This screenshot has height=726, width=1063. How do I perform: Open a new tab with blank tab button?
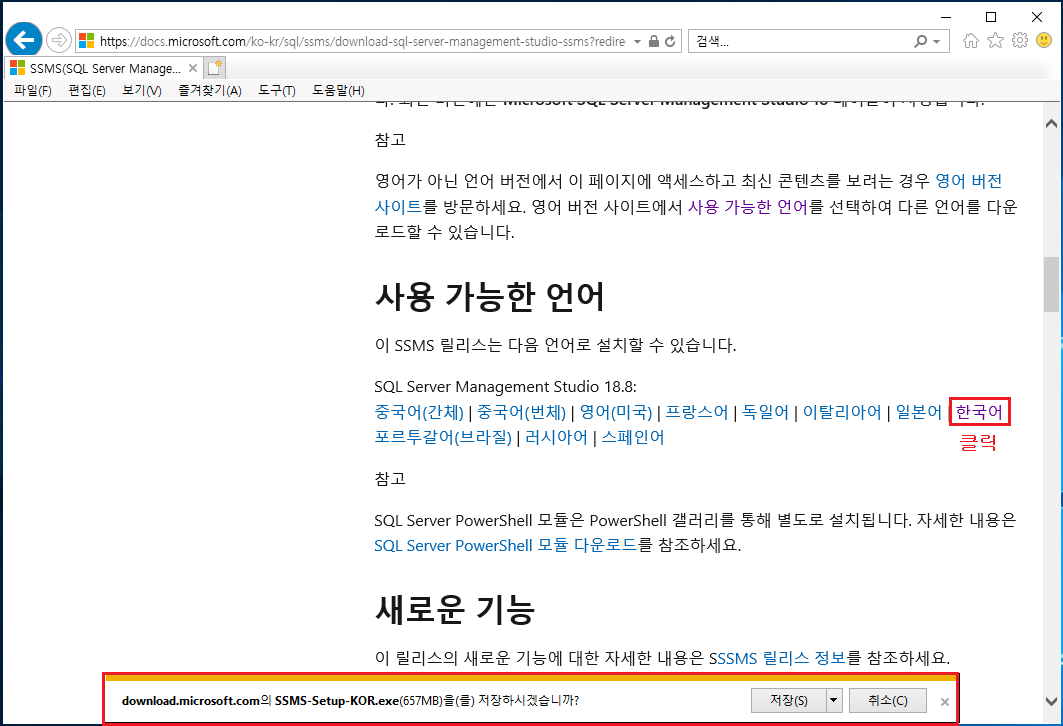[215, 68]
